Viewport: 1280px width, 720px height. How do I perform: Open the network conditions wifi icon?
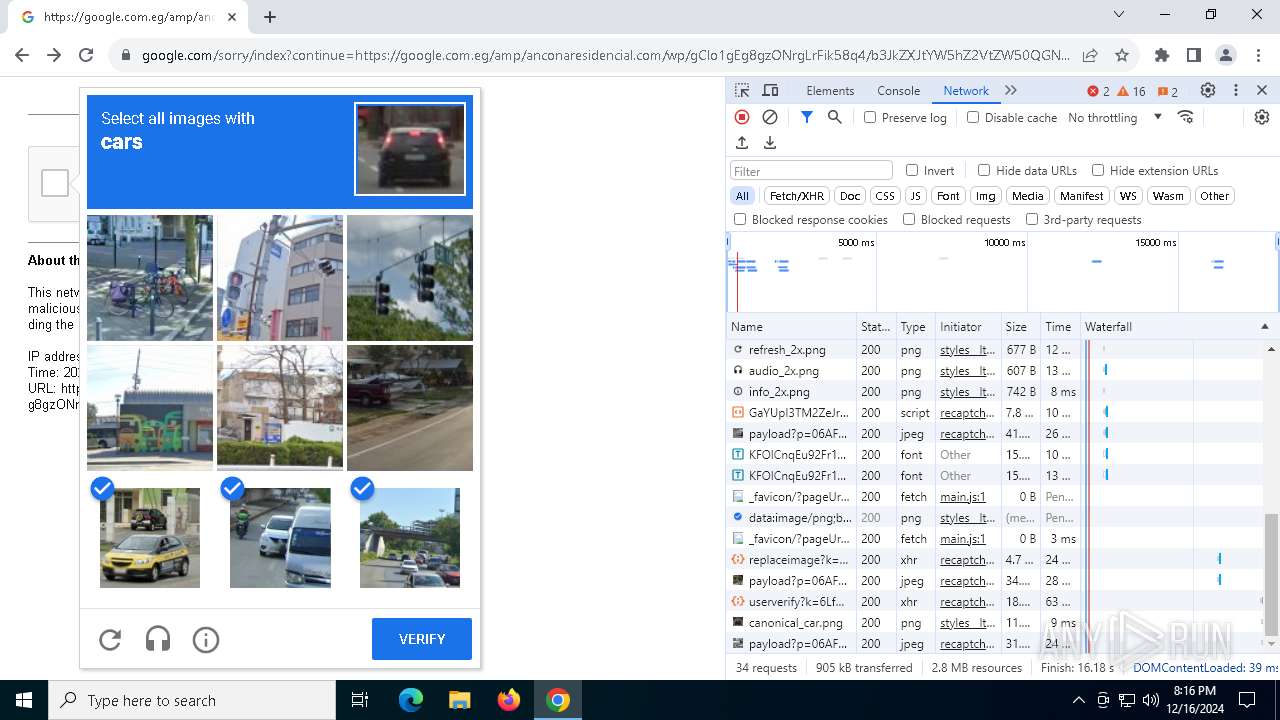coord(1186,117)
